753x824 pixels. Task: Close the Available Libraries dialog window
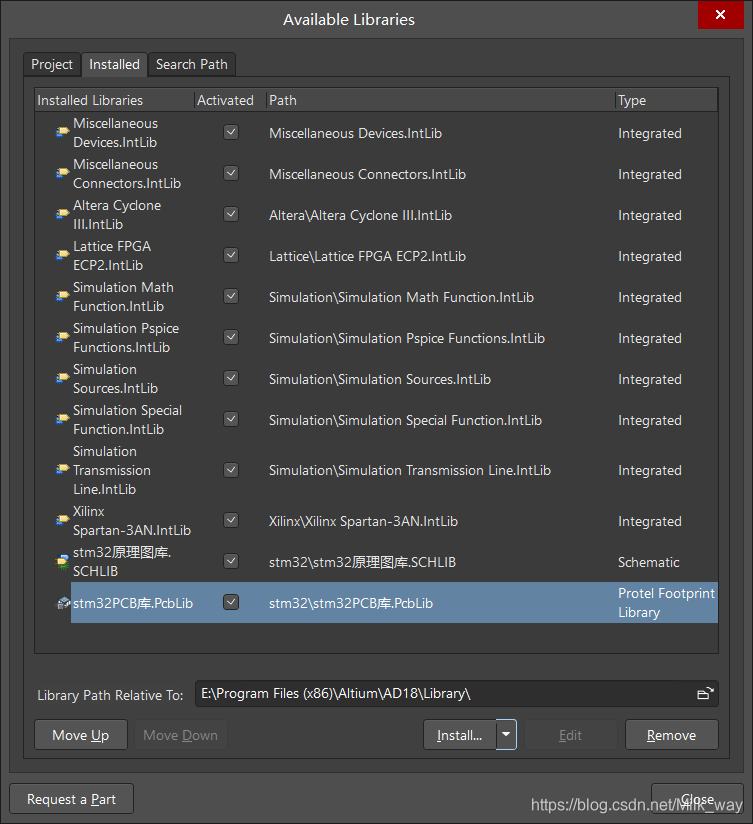click(720, 15)
